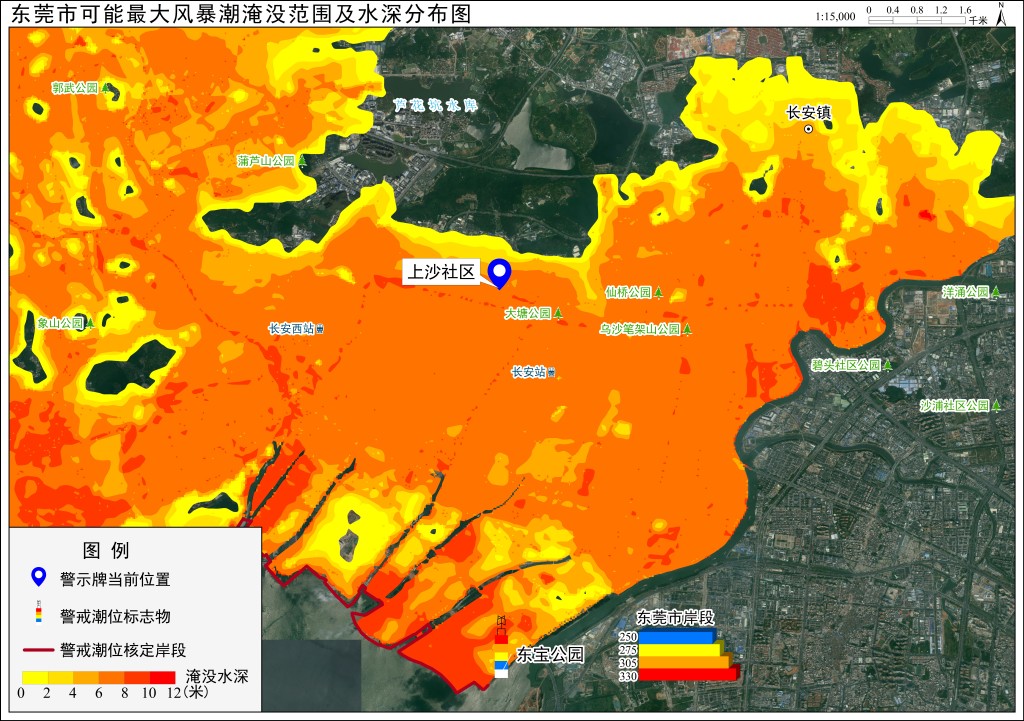Click the station icon beside 长安西站
1024x721 pixels.
(320, 329)
